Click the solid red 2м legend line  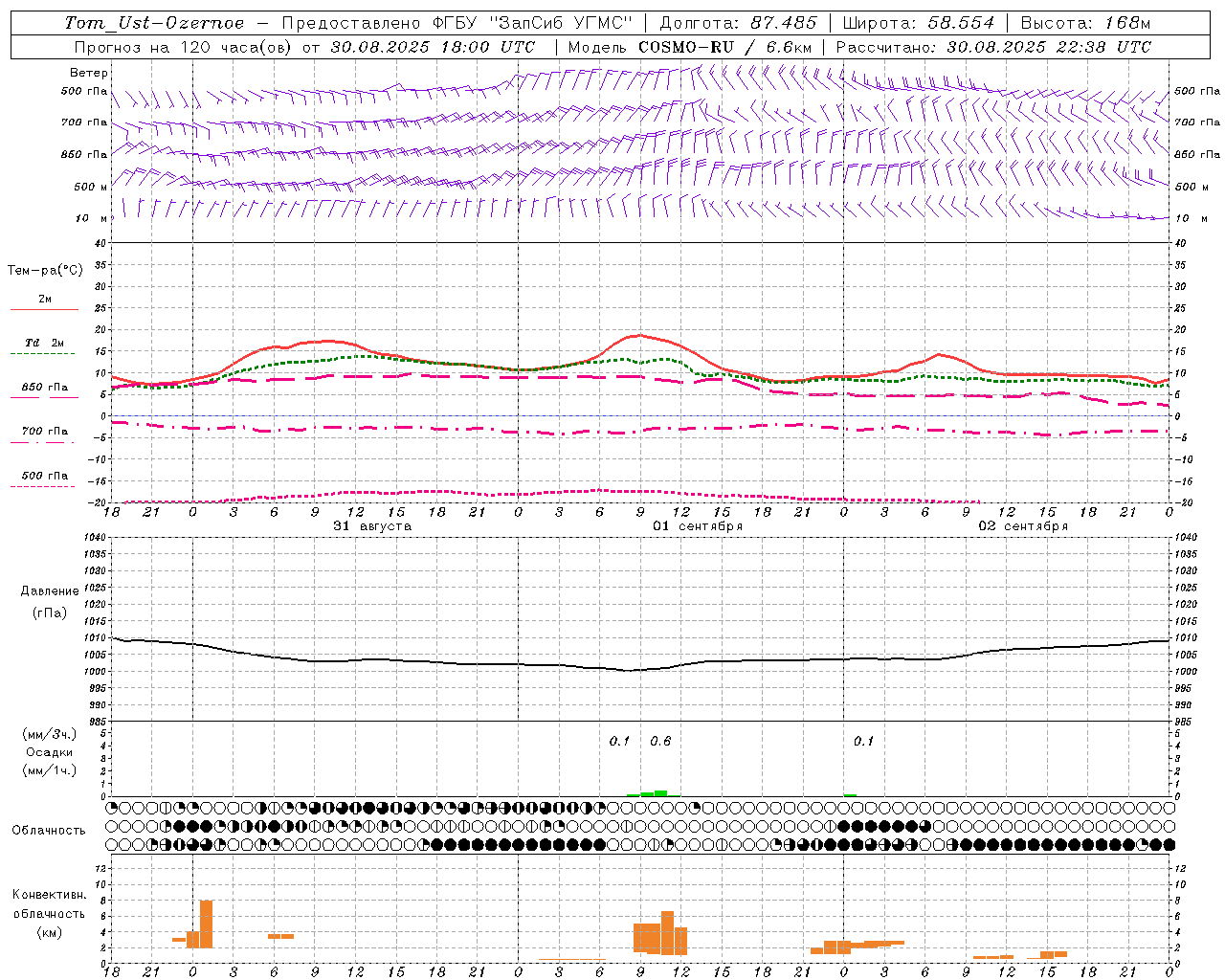[x=44, y=309]
